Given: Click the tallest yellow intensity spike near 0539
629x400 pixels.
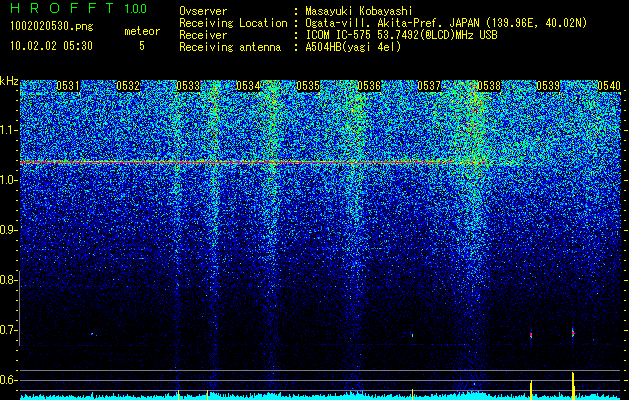Looking at the screenshot, I should (573, 386).
